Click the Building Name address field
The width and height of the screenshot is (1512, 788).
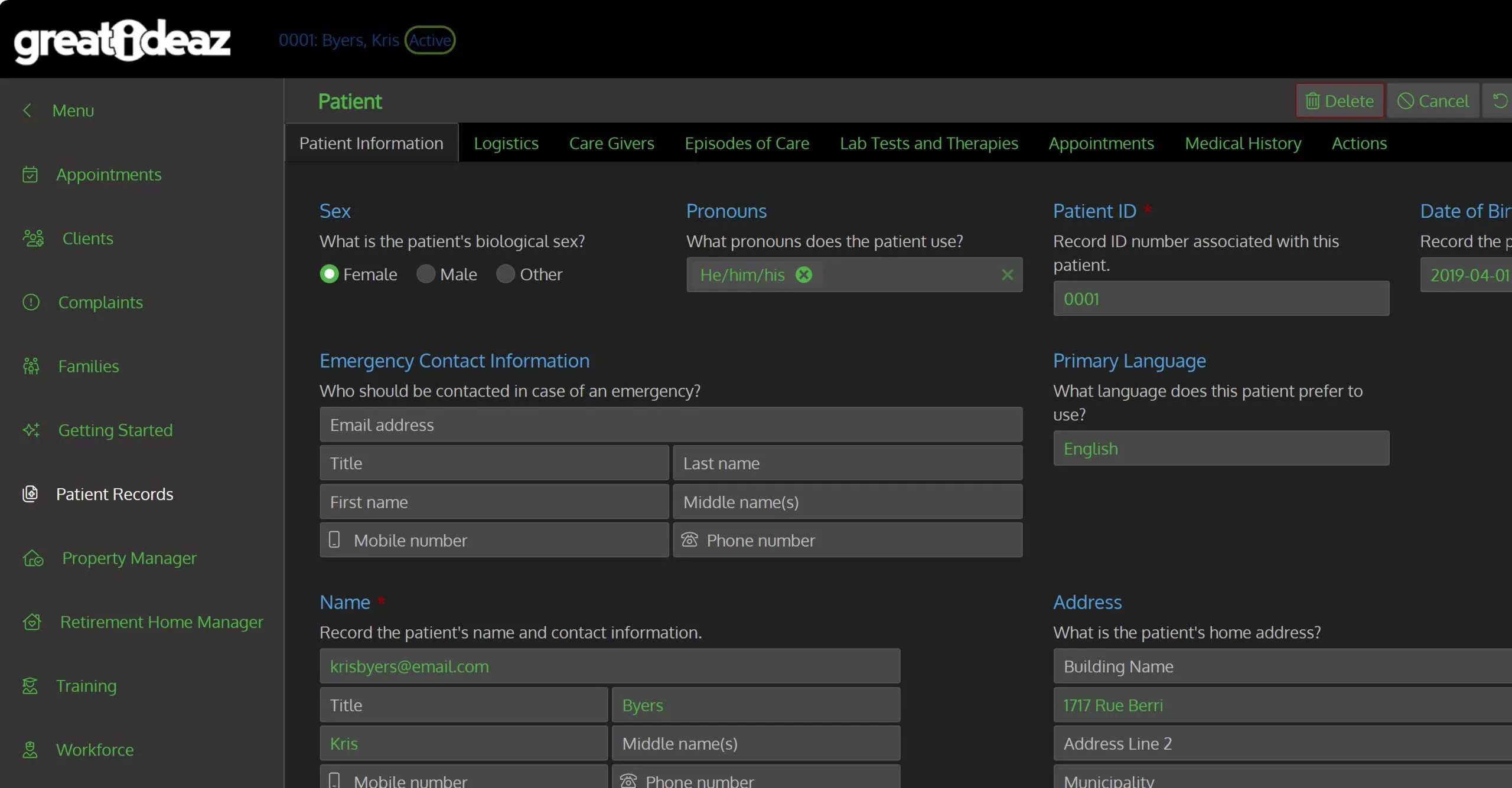[x=1283, y=666]
